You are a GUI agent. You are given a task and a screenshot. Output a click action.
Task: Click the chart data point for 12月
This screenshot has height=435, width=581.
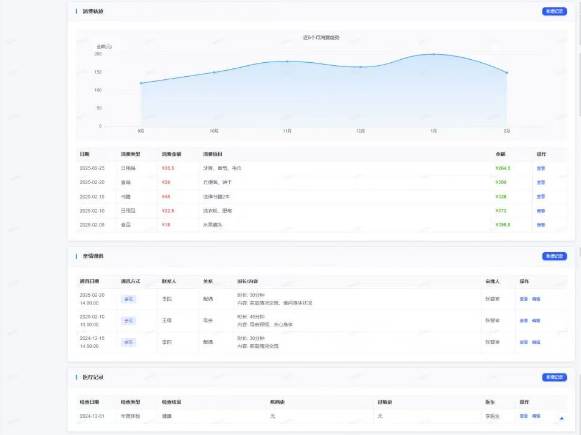click(361, 67)
